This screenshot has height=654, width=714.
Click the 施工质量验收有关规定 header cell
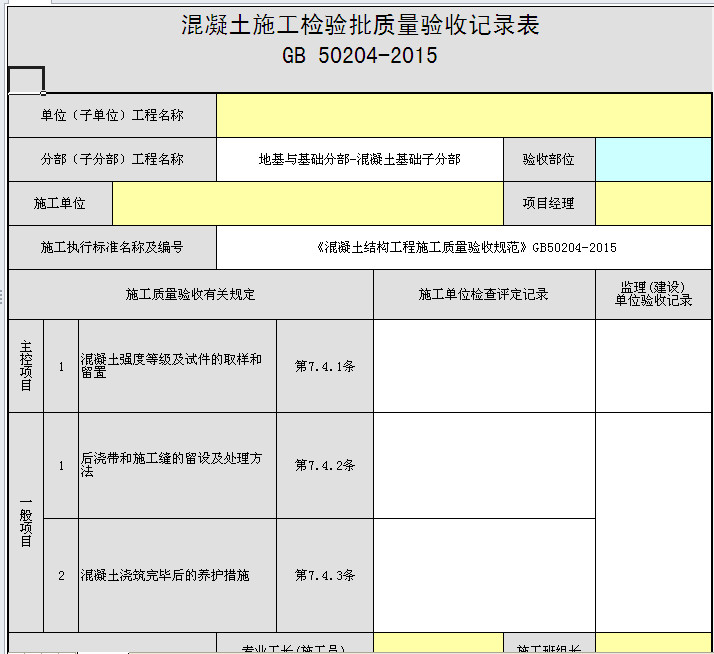[190, 294]
